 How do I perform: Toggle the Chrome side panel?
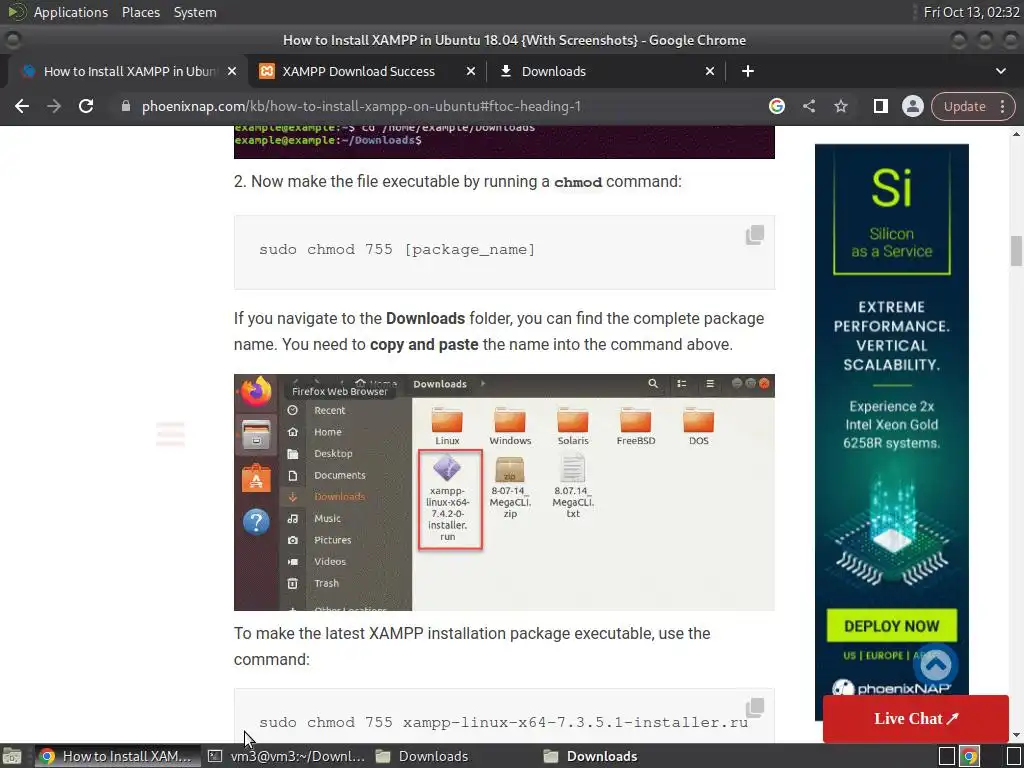[x=880, y=106]
